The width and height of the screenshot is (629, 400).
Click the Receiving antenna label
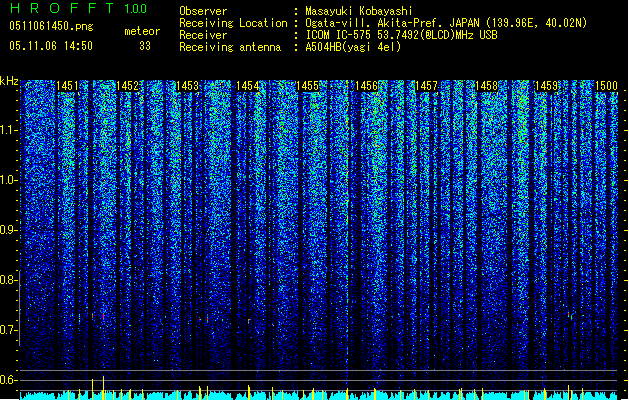click(230, 47)
